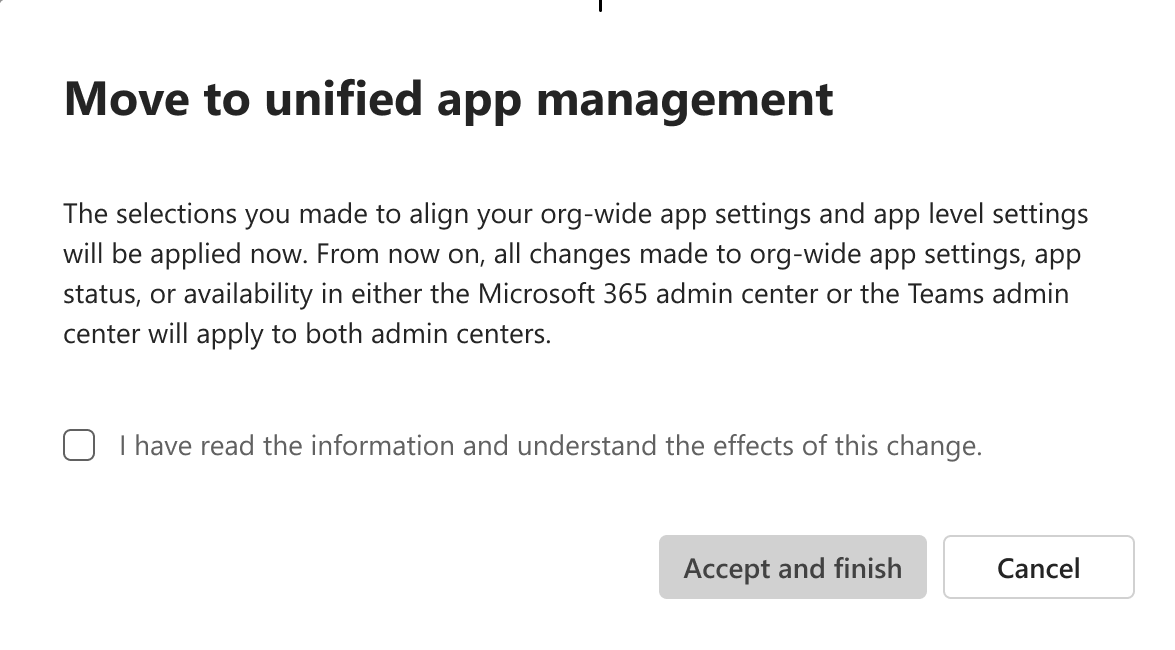The height and width of the screenshot is (650, 1175).
Task: Click the word 'management' in the heading
Action: click(x=685, y=99)
